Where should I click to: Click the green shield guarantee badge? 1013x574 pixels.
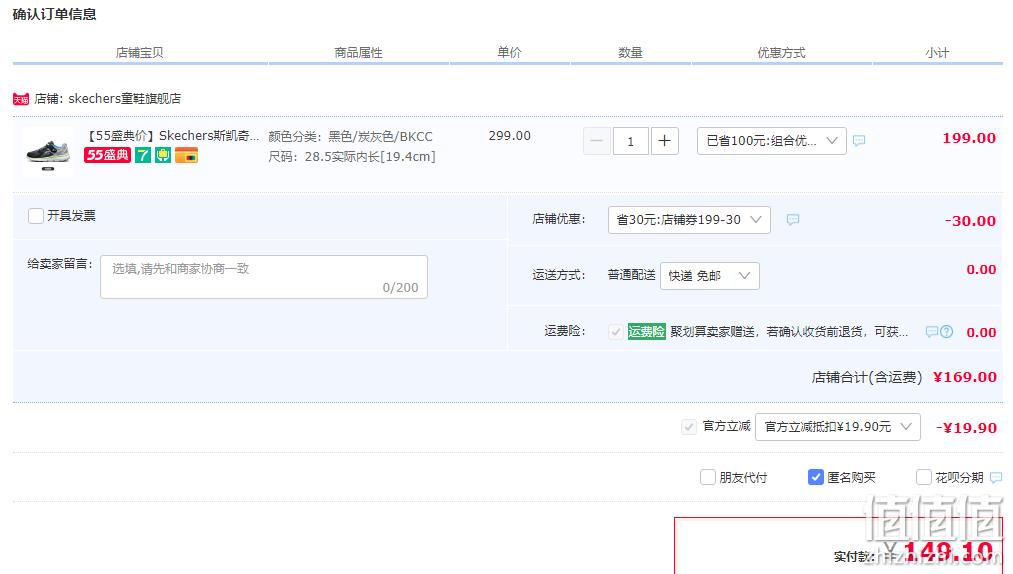click(x=163, y=155)
